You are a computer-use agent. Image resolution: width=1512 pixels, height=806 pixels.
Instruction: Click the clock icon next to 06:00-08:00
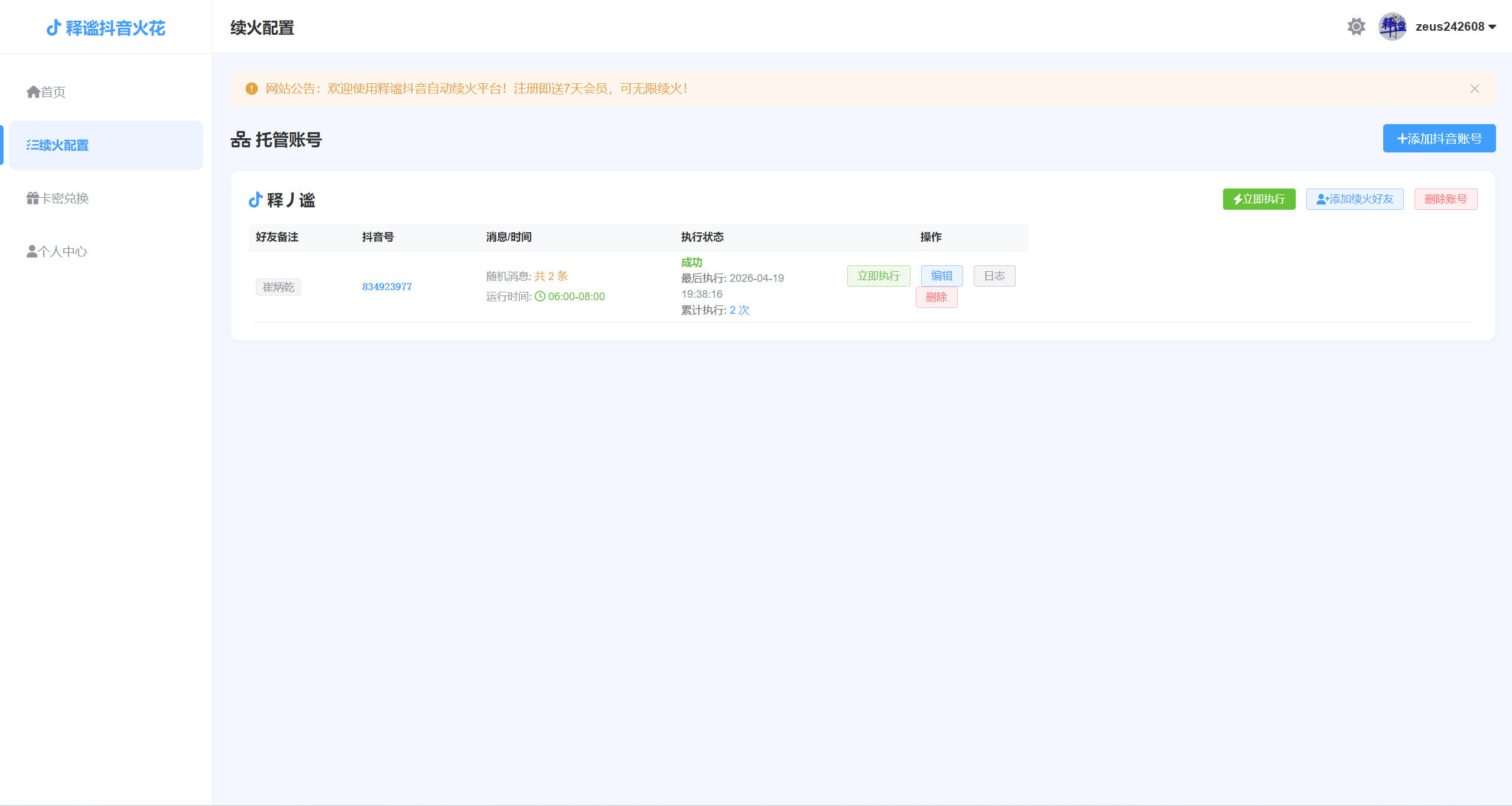pyautogui.click(x=539, y=297)
